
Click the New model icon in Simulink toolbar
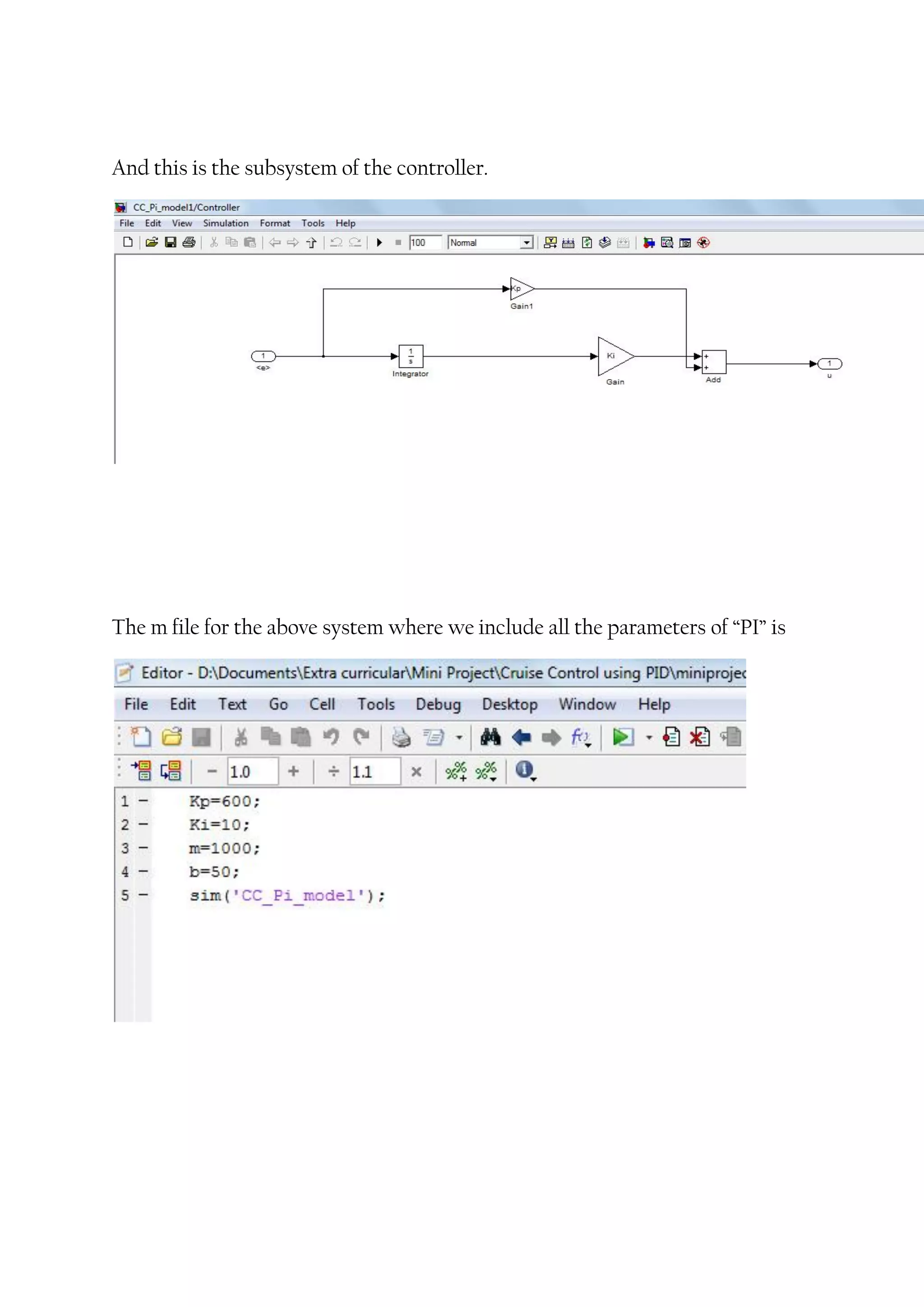(128, 242)
